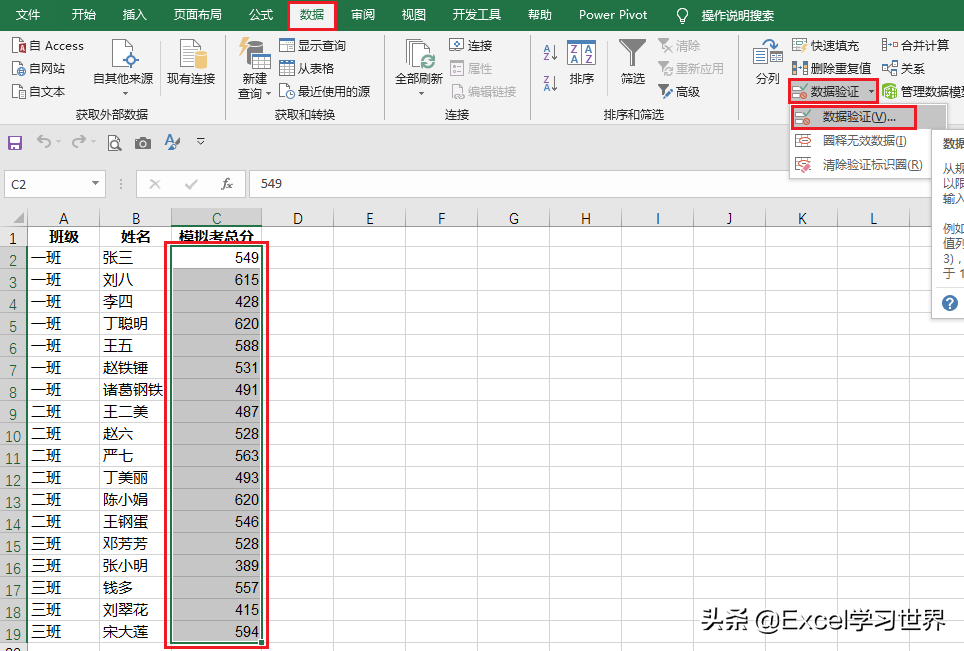Click 连接 in connections group

470,45
